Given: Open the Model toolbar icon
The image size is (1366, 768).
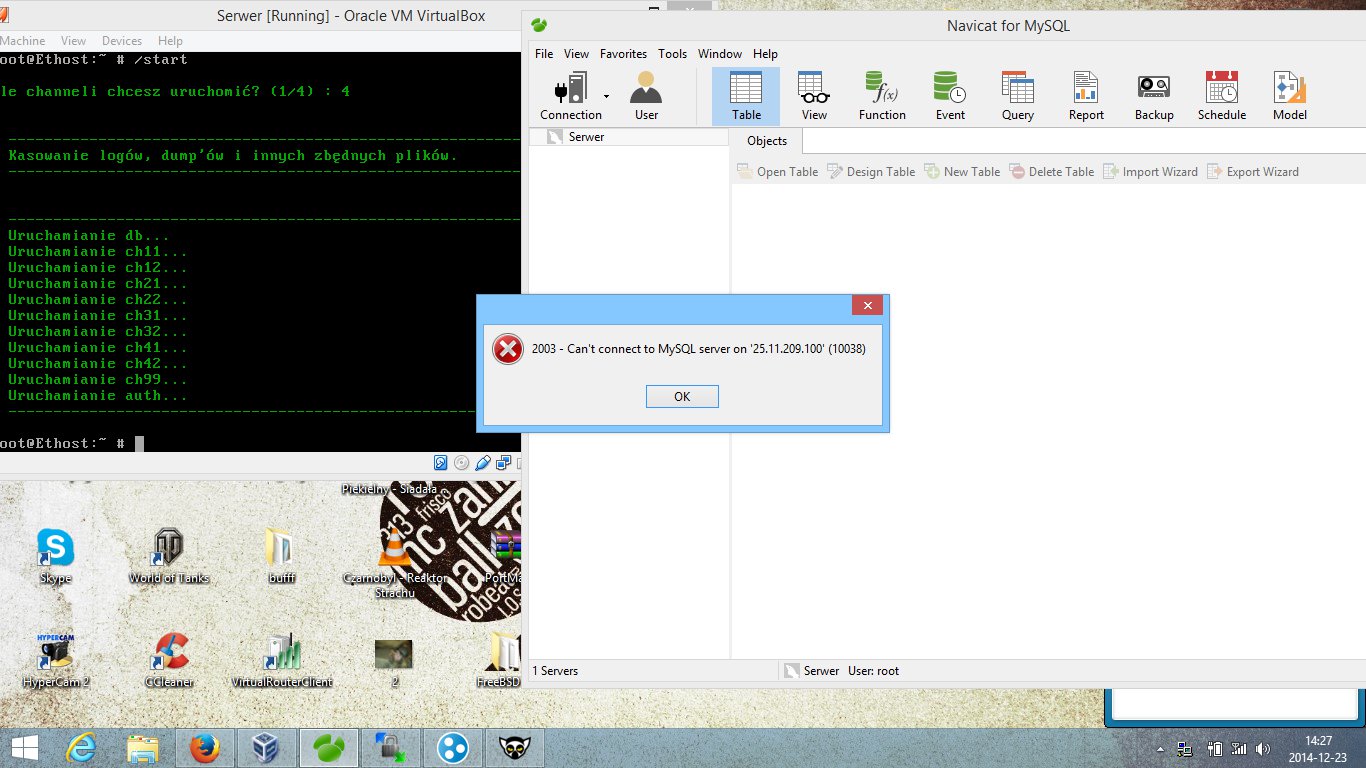Looking at the screenshot, I should [1290, 96].
